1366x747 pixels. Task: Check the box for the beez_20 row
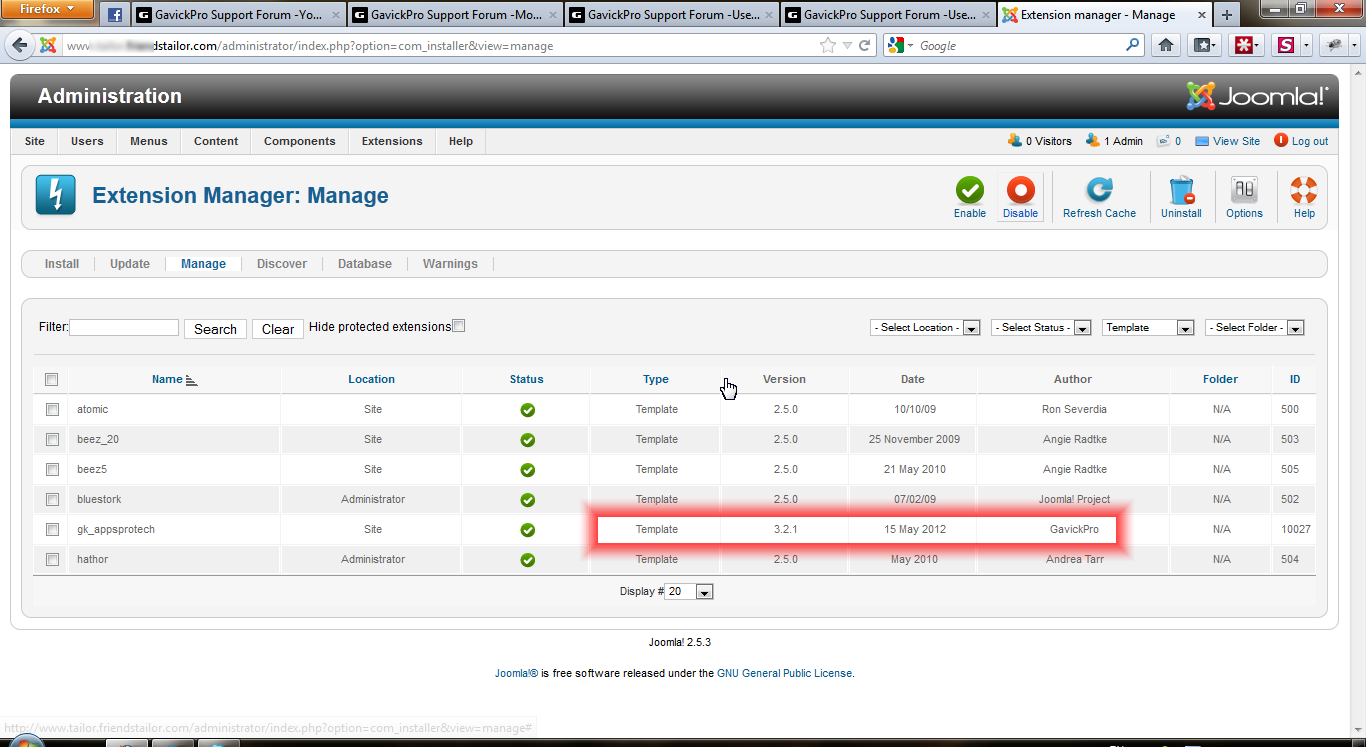click(52, 439)
